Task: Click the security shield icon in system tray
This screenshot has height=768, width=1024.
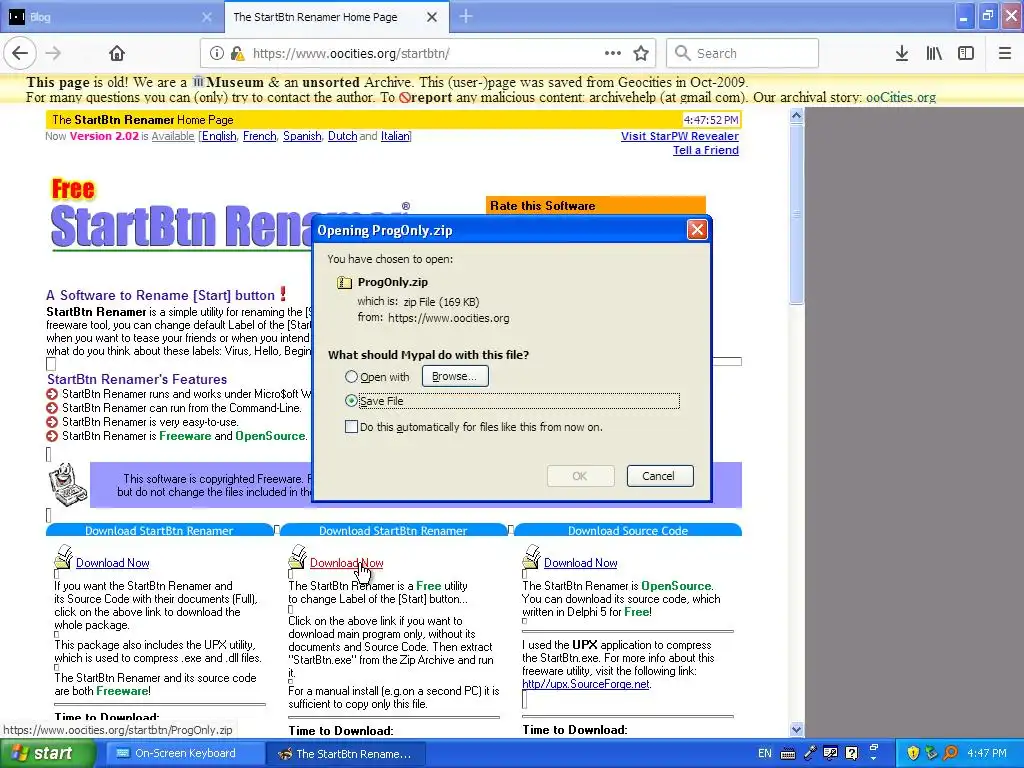Action: [913, 753]
